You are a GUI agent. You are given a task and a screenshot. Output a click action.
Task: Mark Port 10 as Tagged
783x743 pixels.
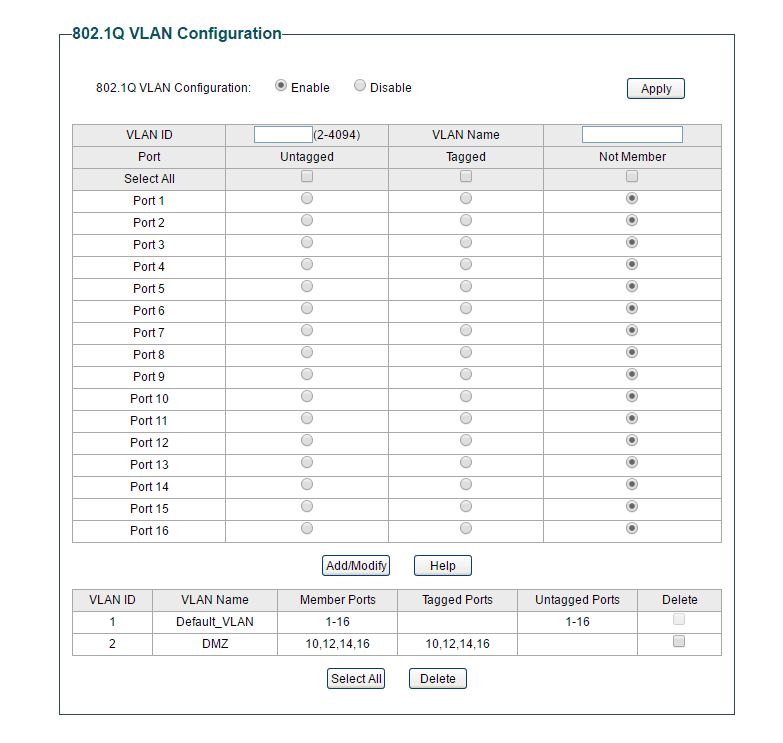pos(465,396)
